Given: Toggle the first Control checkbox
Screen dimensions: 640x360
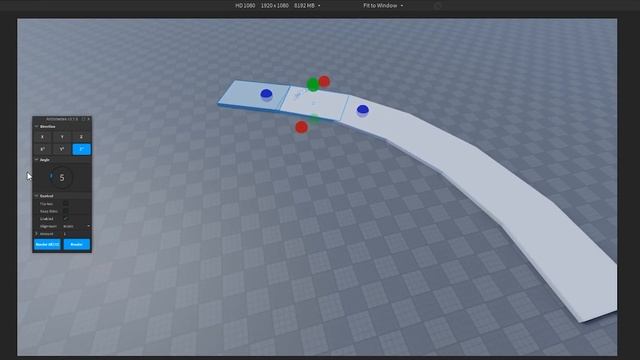Looking at the screenshot, I should (66, 204).
